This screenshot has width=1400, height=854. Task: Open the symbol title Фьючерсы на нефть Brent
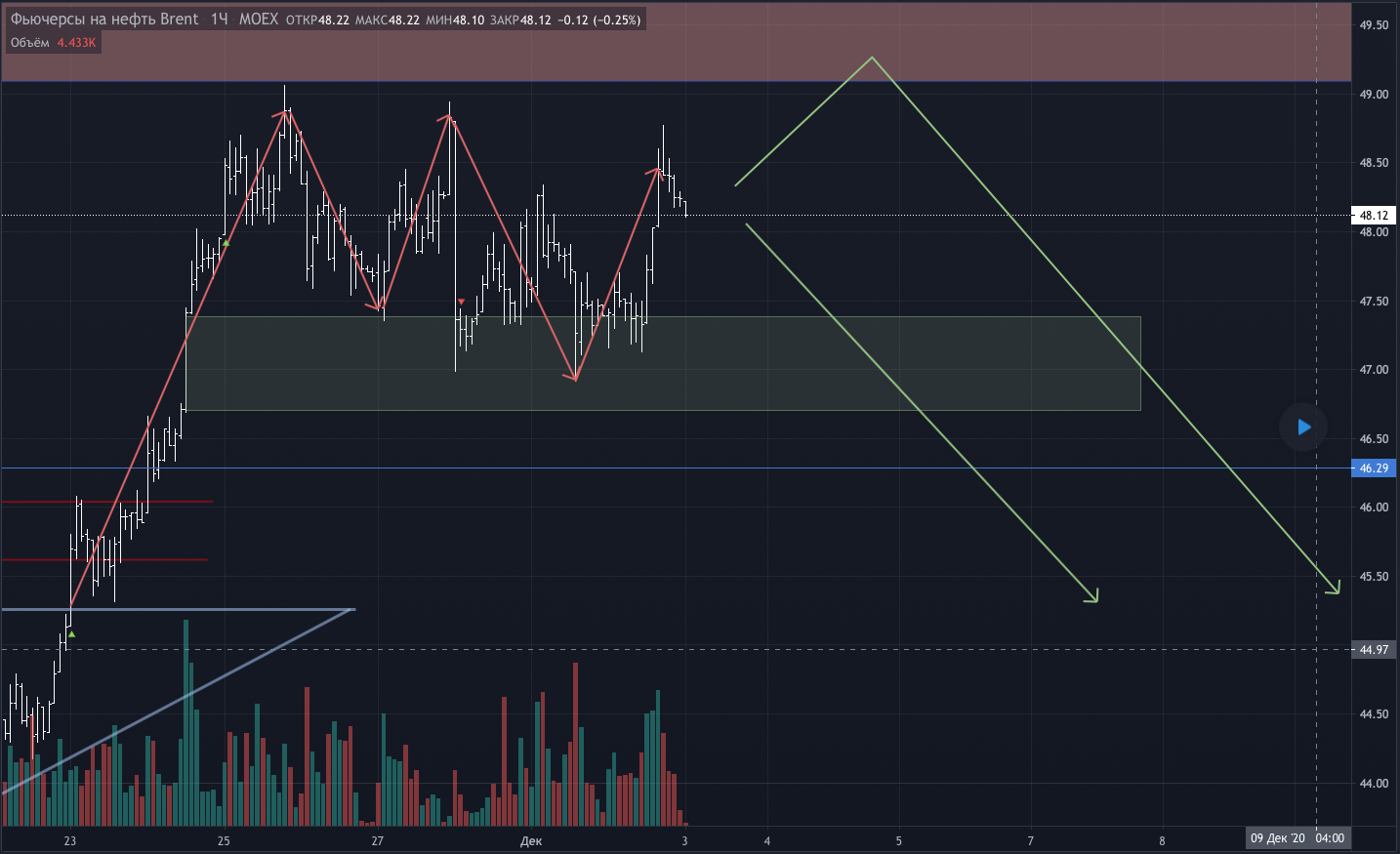point(104,20)
